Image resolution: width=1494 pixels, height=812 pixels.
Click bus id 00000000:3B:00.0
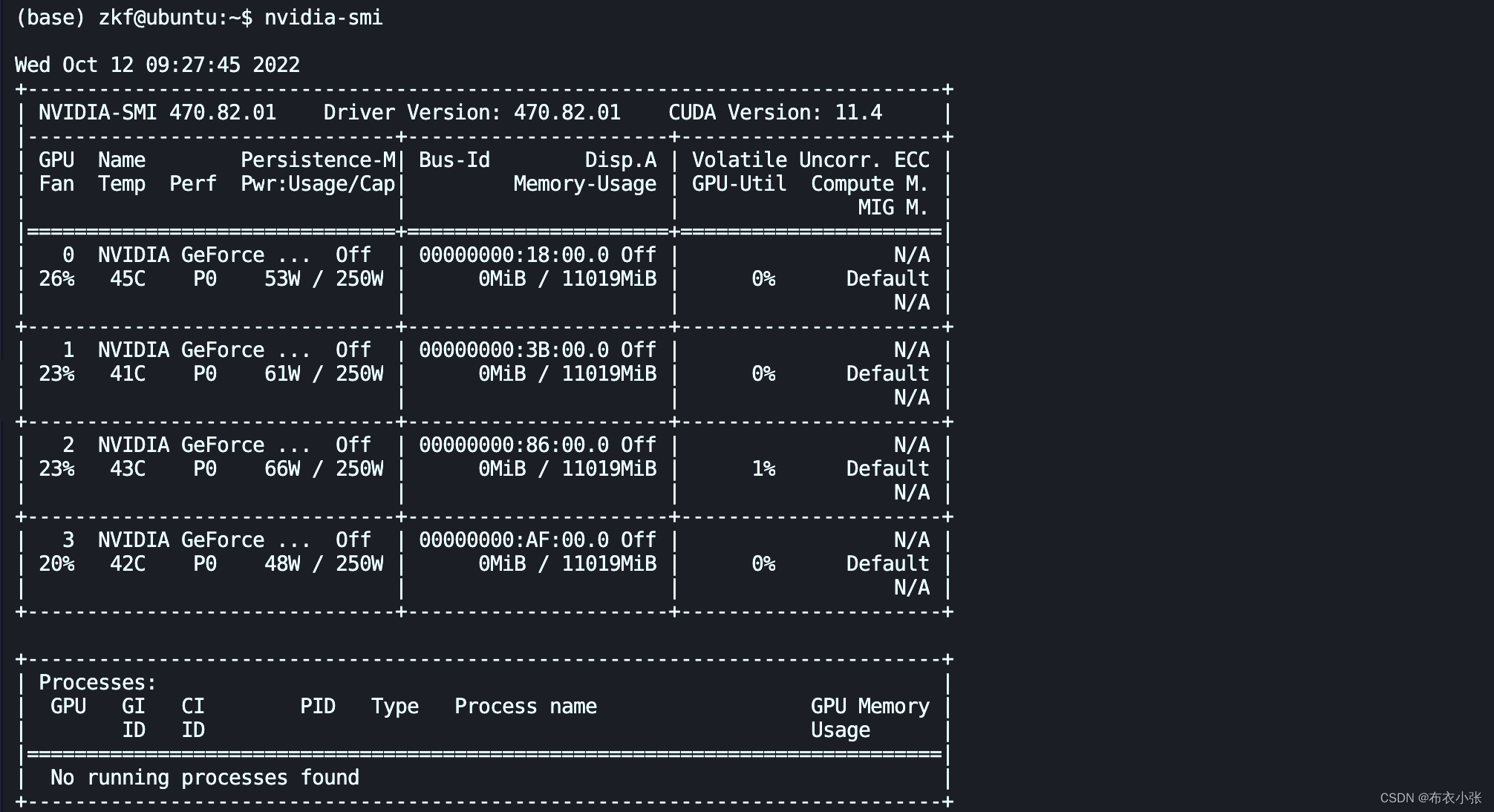tap(514, 350)
